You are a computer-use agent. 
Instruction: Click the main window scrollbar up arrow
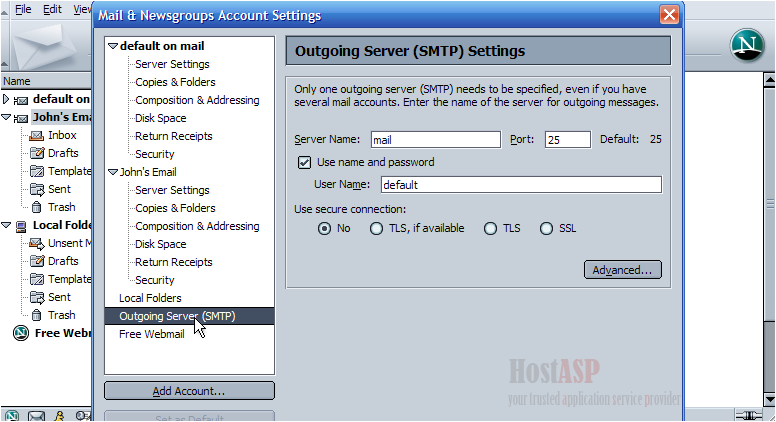coord(770,80)
